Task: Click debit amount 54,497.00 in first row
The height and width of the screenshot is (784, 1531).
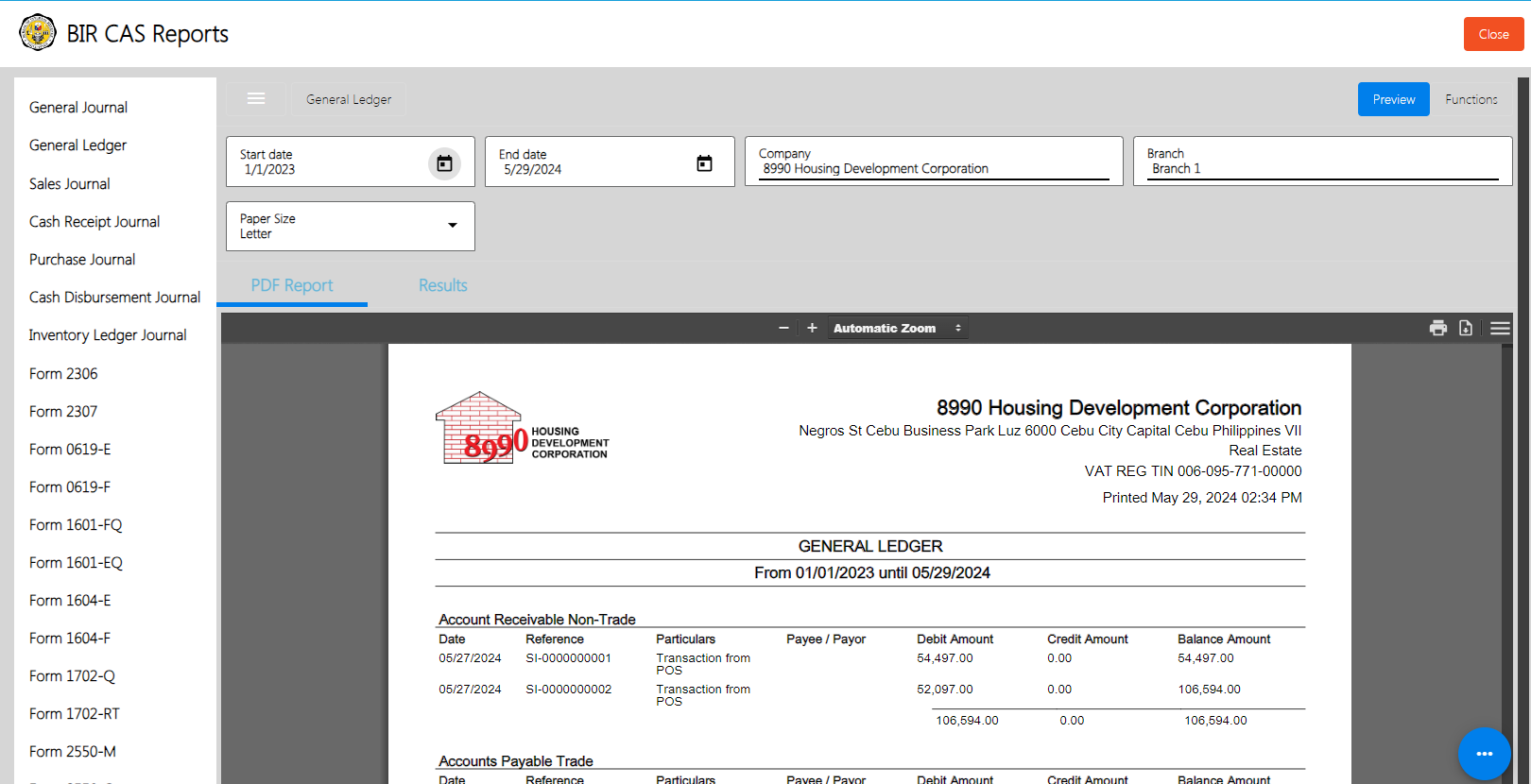Action: point(944,658)
